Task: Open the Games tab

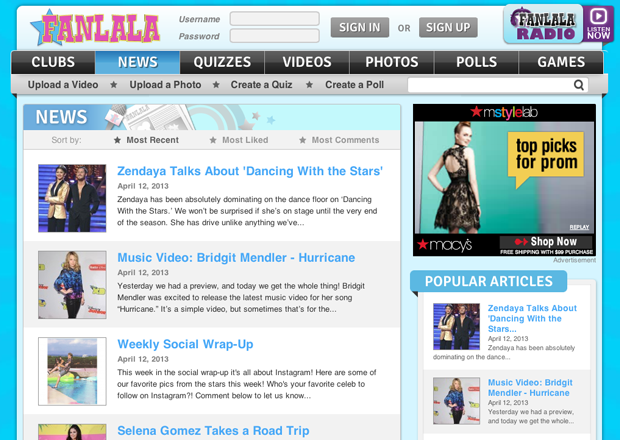Action: pyautogui.click(x=561, y=62)
